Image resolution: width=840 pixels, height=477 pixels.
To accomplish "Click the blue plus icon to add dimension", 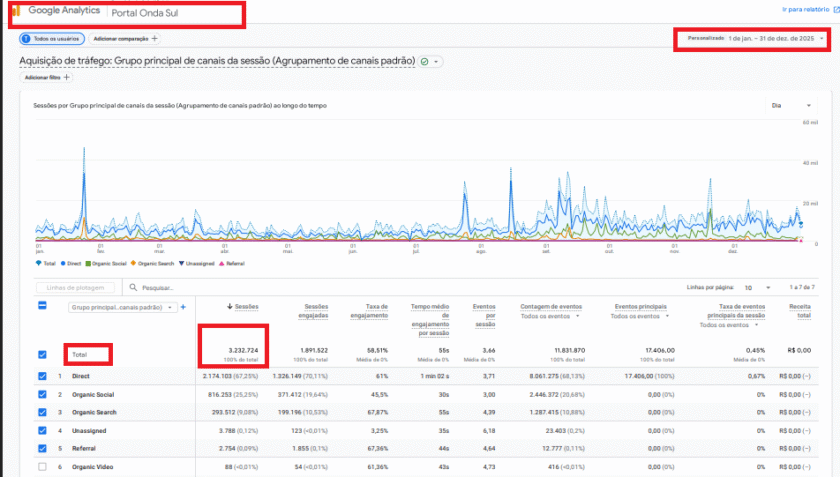I will [x=183, y=307].
